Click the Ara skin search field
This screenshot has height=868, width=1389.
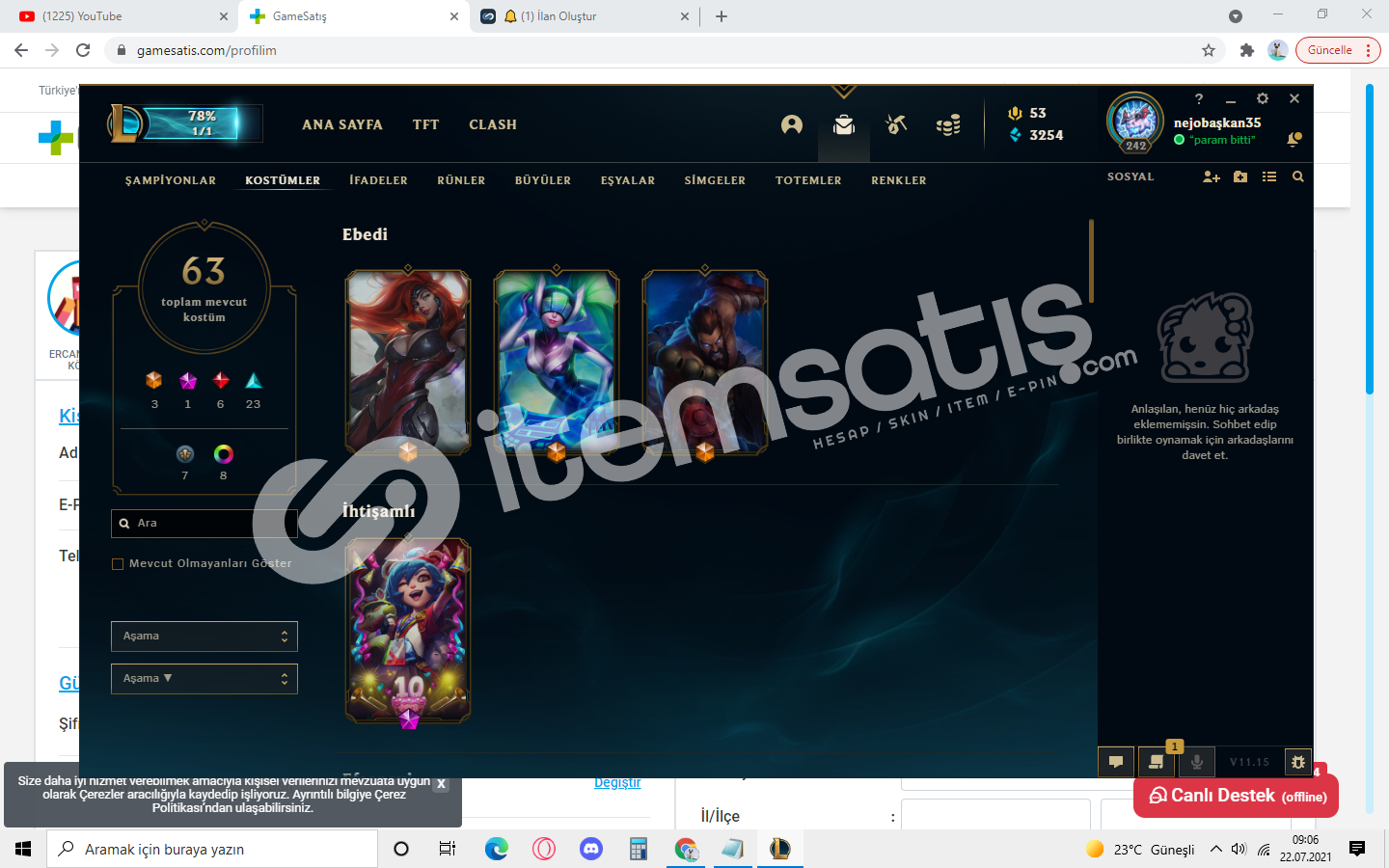tap(204, 524)
